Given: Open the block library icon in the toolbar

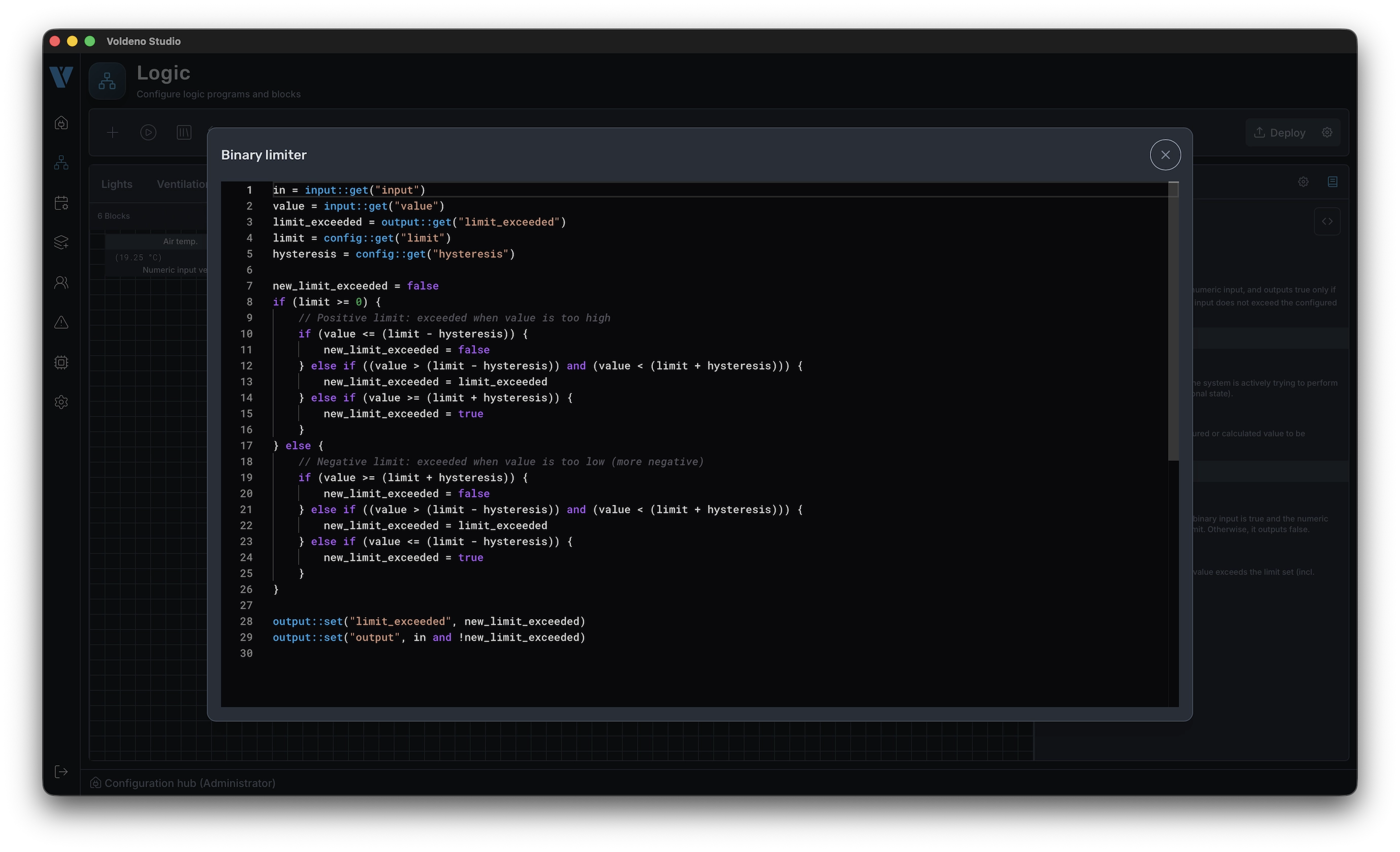Looking at the screenshot, I should (184, 132).
